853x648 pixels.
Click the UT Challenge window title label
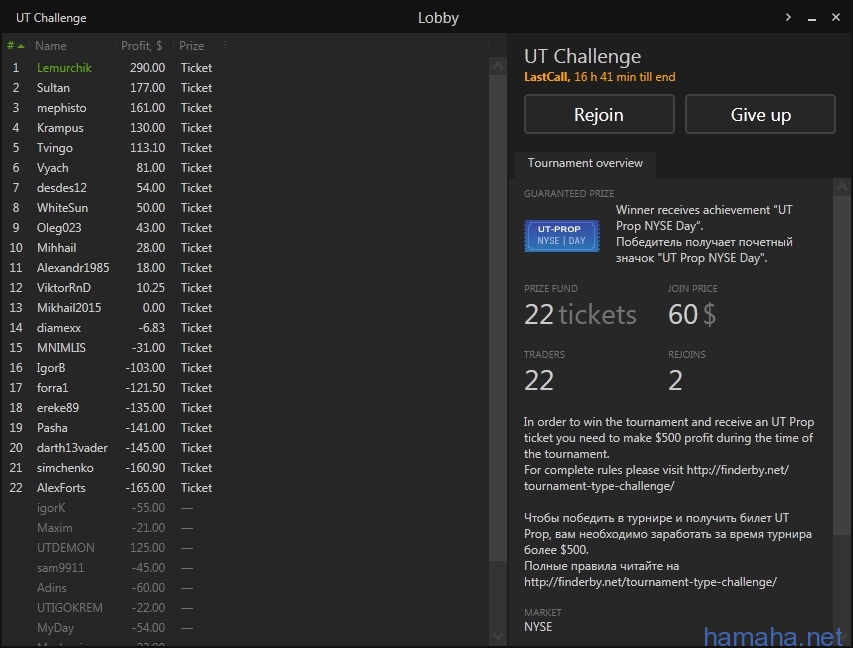click(51, 18)
